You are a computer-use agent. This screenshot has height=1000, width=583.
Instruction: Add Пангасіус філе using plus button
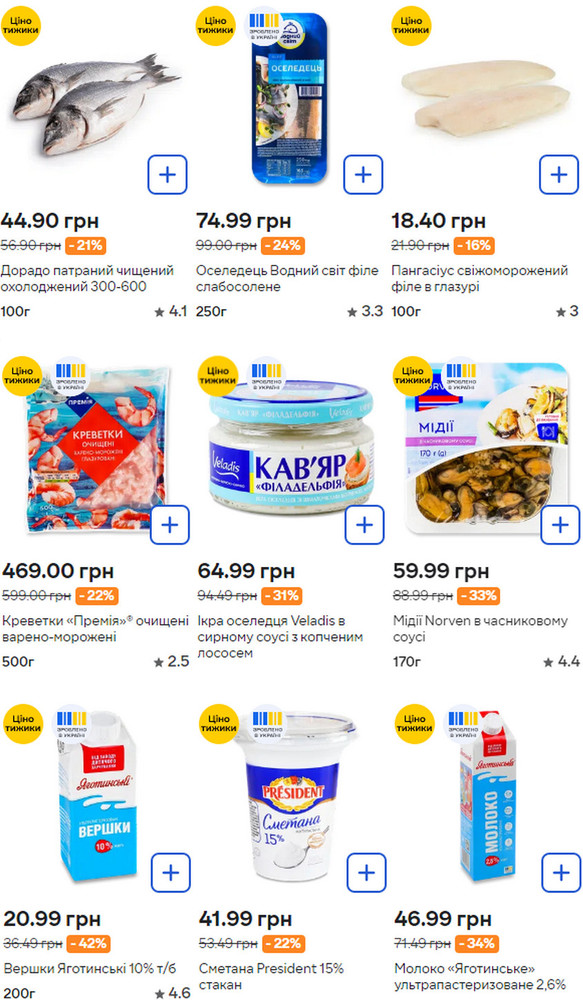pos(559,174)
